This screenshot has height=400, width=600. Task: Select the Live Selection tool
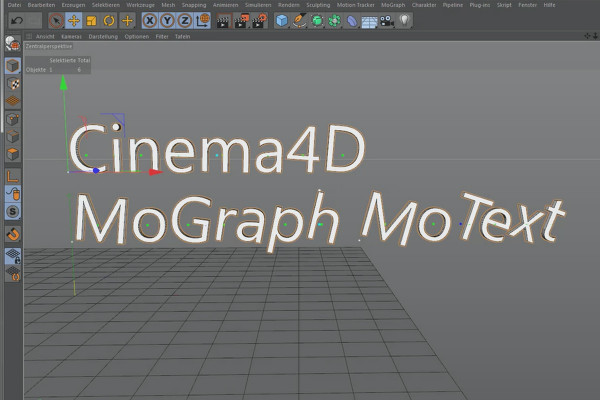click(56, 21)
